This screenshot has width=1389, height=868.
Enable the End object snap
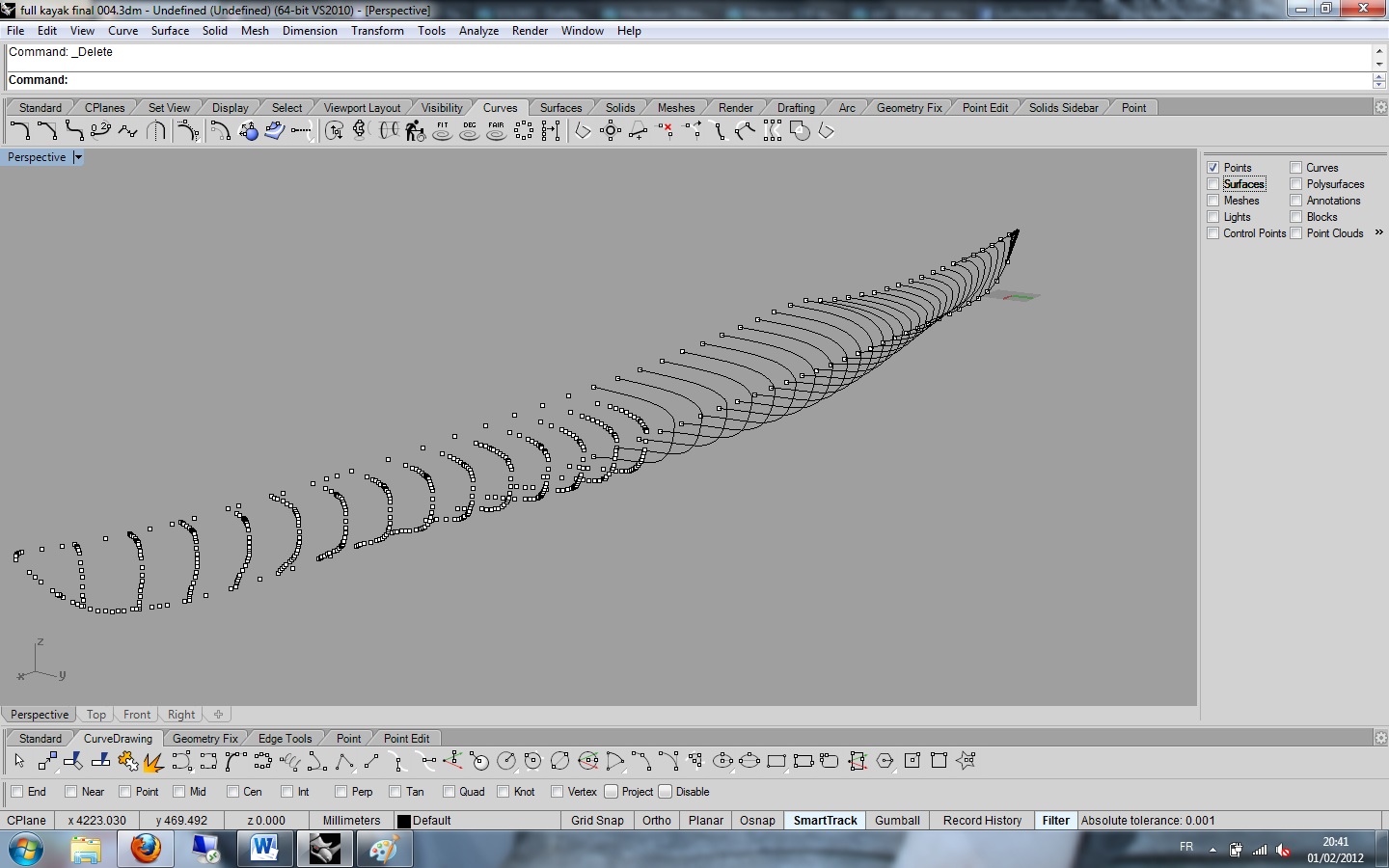pos(15,792)
